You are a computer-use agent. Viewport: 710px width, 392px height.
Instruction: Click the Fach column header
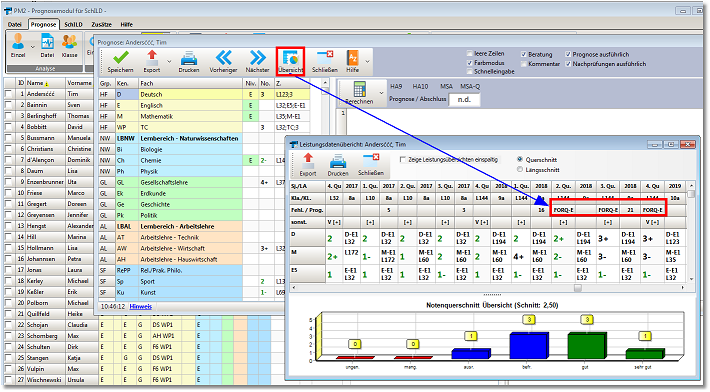[190, 83]
